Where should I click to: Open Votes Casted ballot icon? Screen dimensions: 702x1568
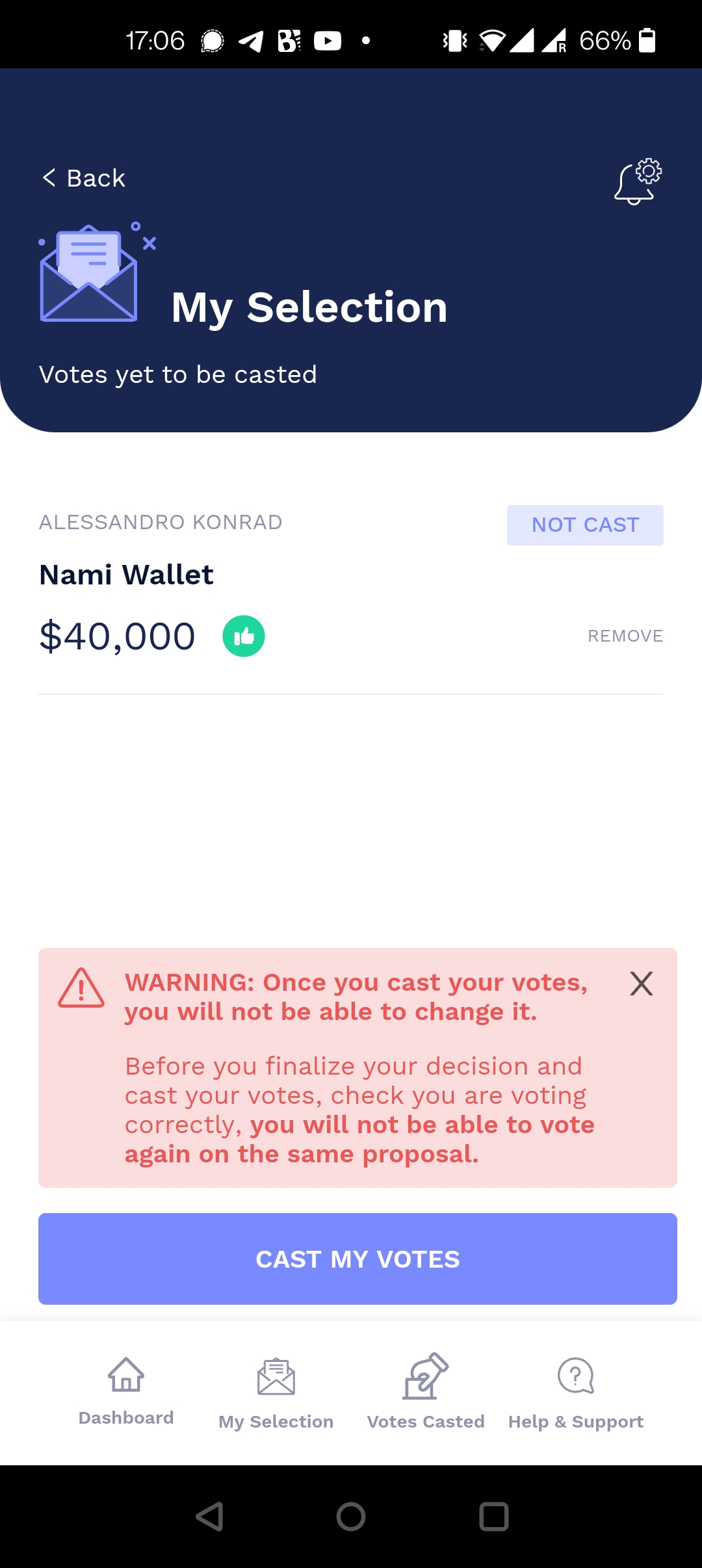click(426, 1376)
